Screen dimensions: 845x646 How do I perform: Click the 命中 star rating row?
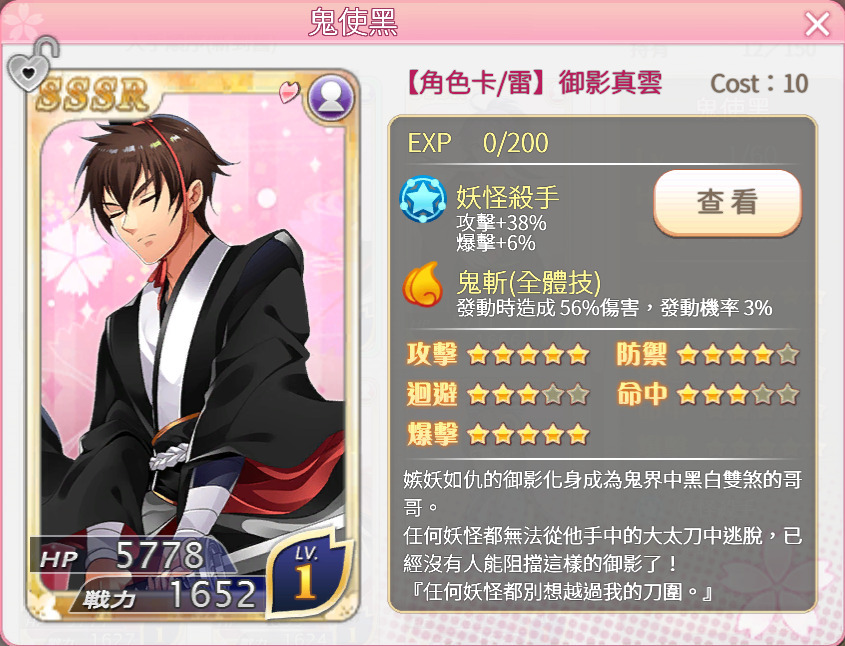(708, 394)
